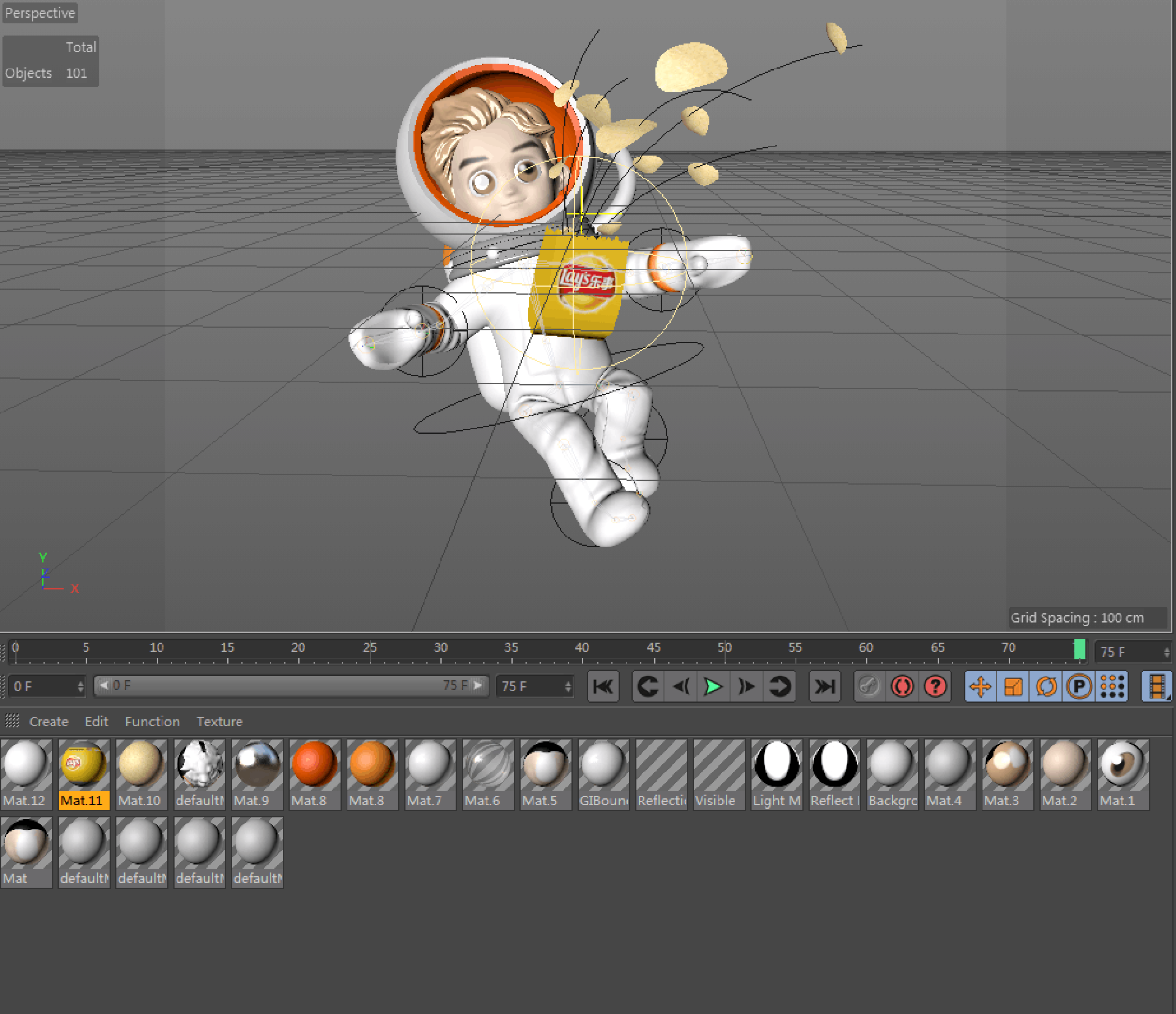Toggle red Autokeying button

pos(902,686)
